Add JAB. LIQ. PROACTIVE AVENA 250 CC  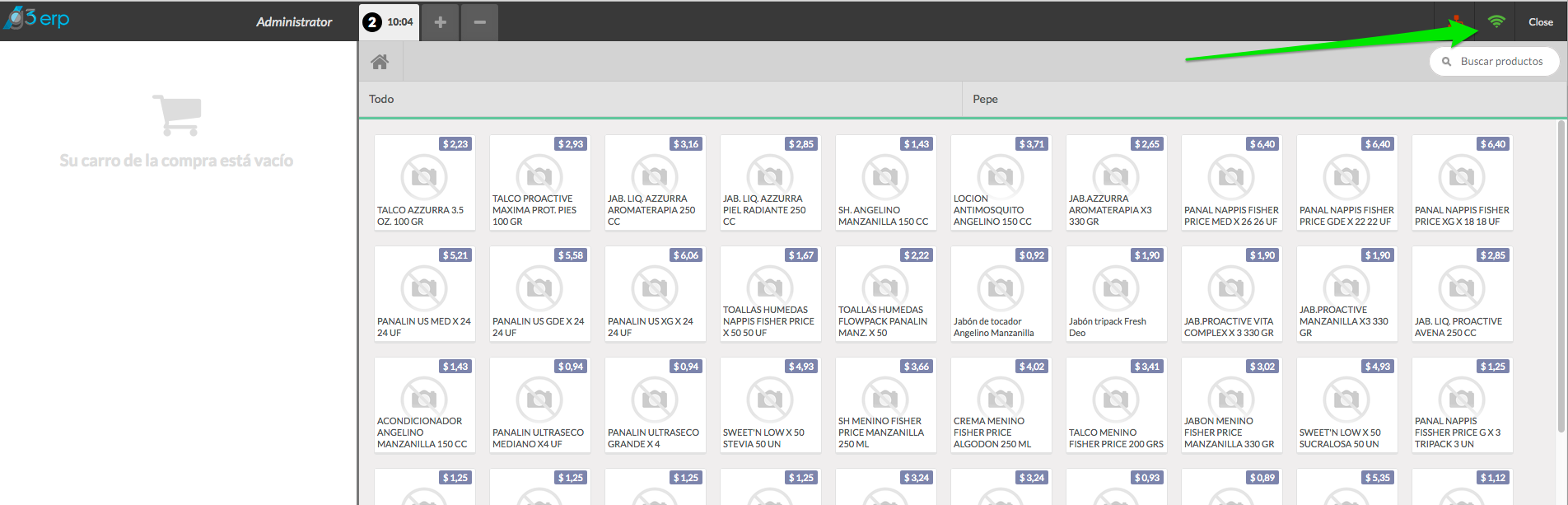[1462, 294]
